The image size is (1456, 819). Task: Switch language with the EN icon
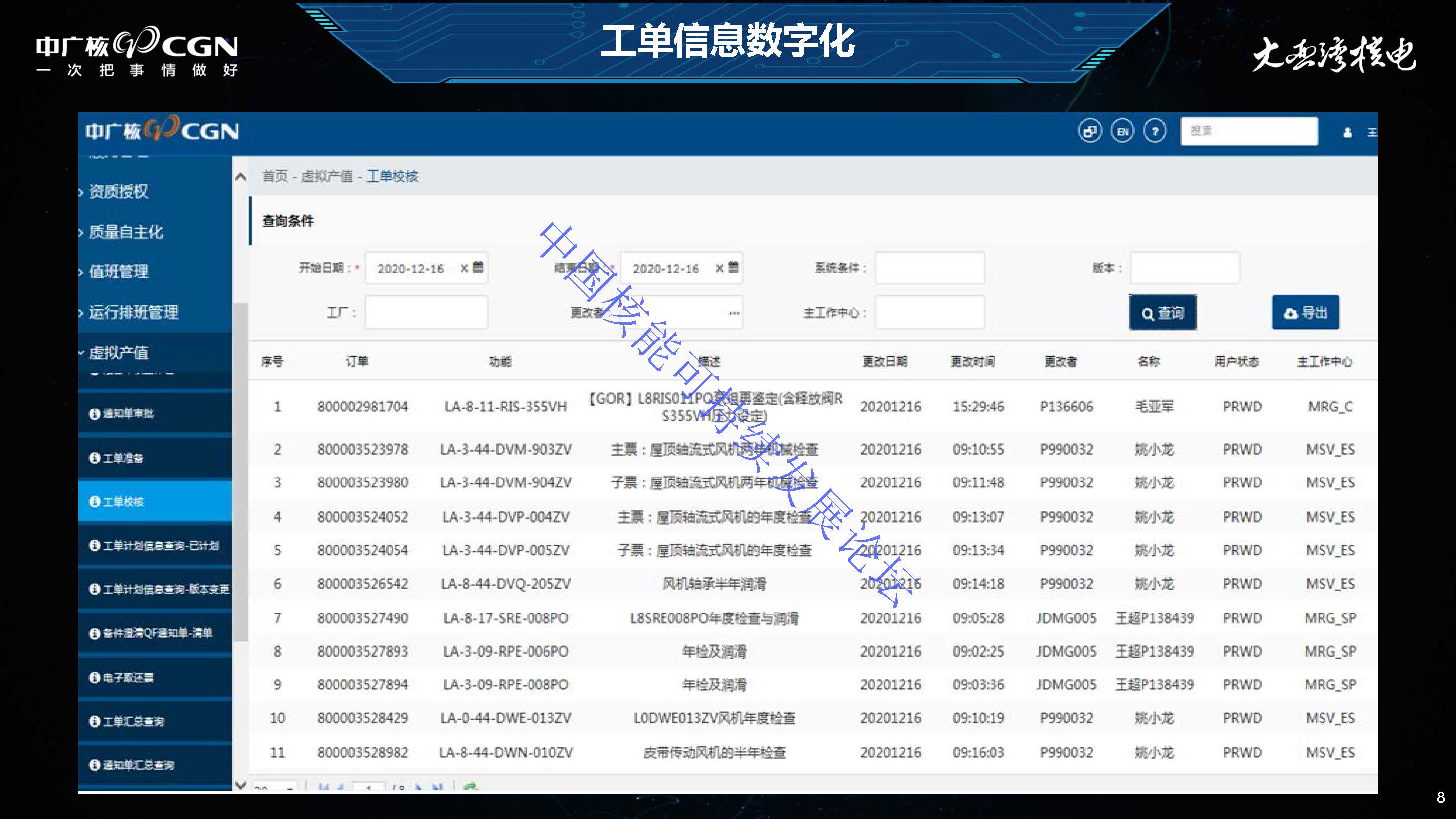coord(1122,132)
